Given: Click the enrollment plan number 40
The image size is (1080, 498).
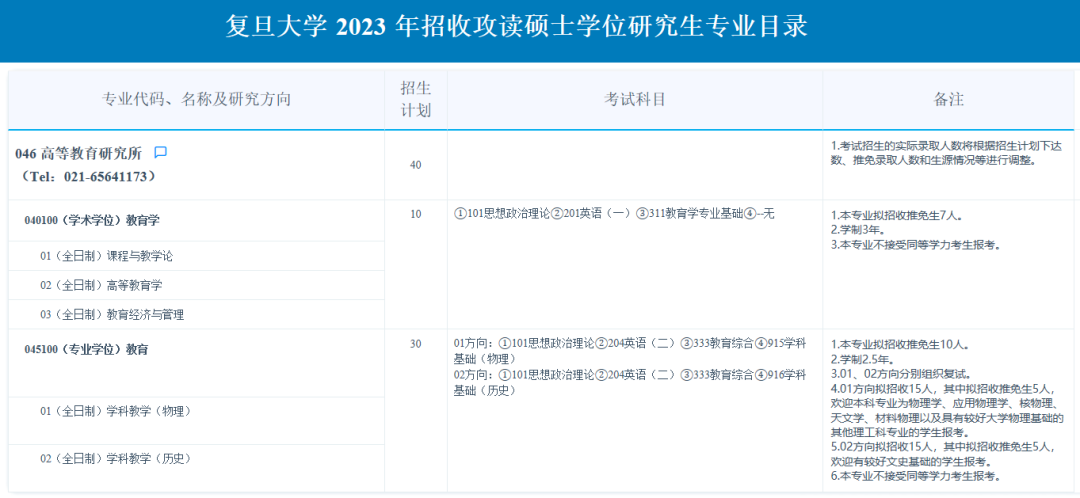Looking at the screenshot, I should pyautogui.click(x=416, y=164).
